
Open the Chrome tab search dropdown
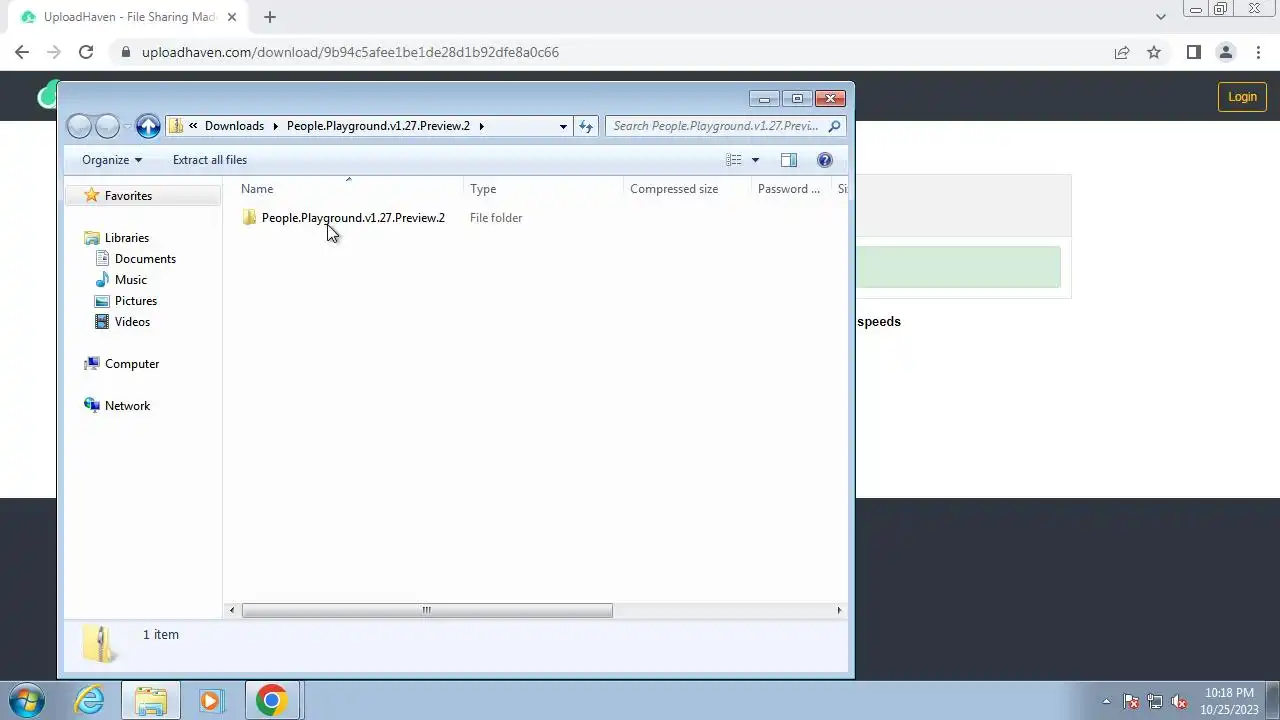coord(1161,17)
